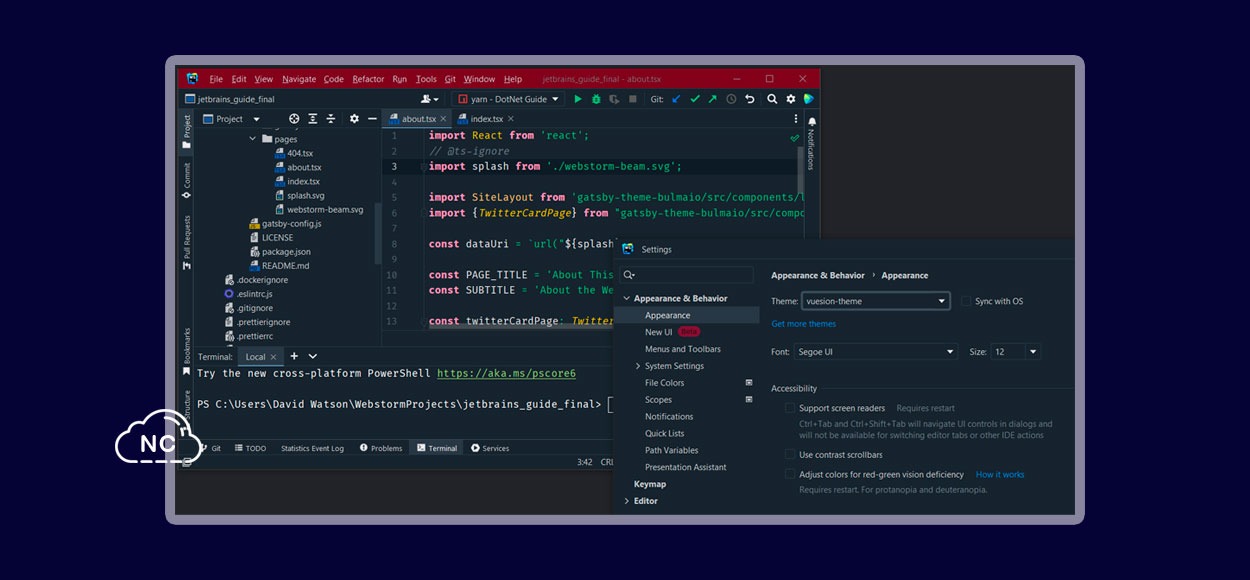Select opened file in Project tree target icon
The image size is (1250, 580).
294,119
